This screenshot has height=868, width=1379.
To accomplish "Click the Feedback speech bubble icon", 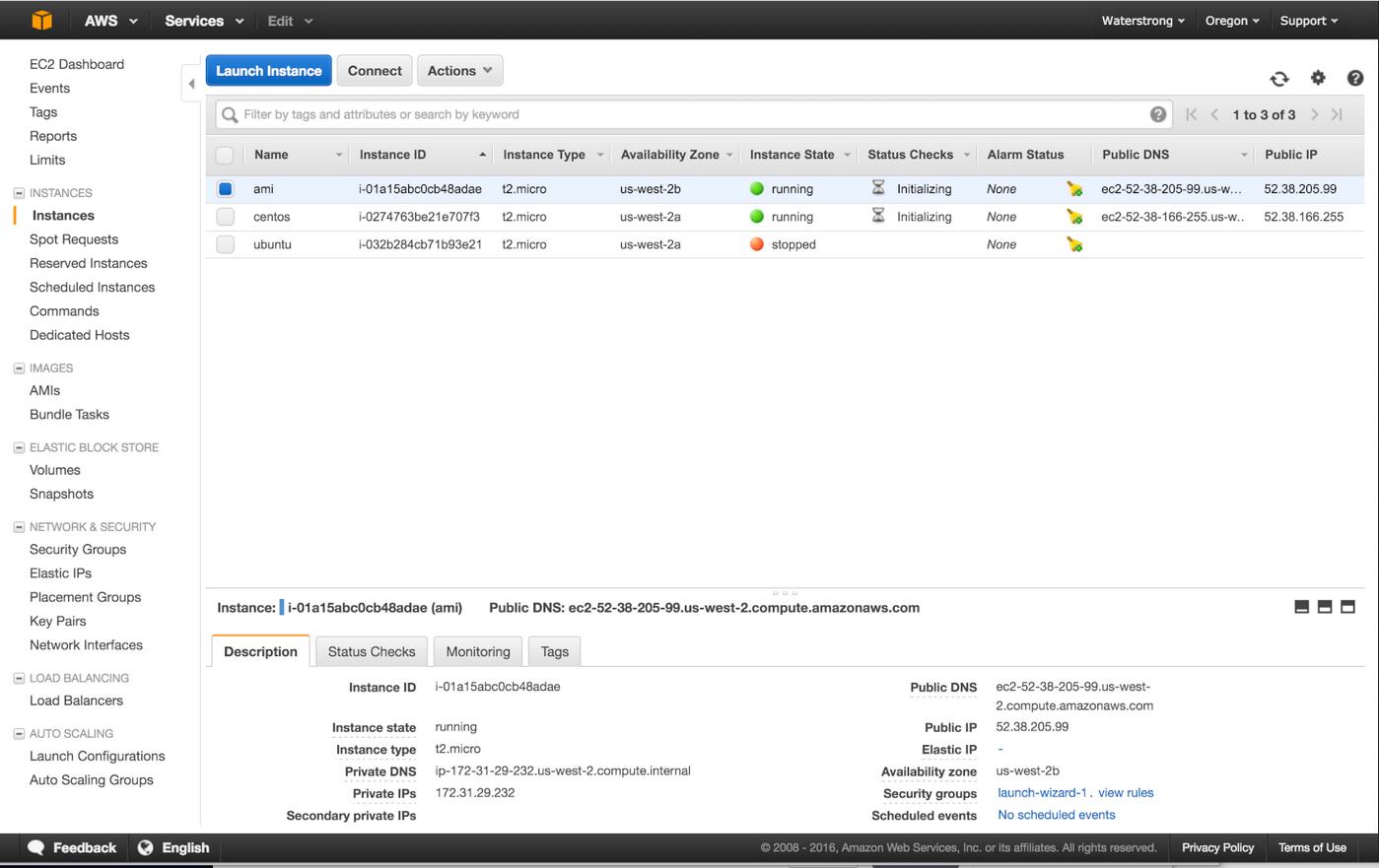I will point(36,847).
